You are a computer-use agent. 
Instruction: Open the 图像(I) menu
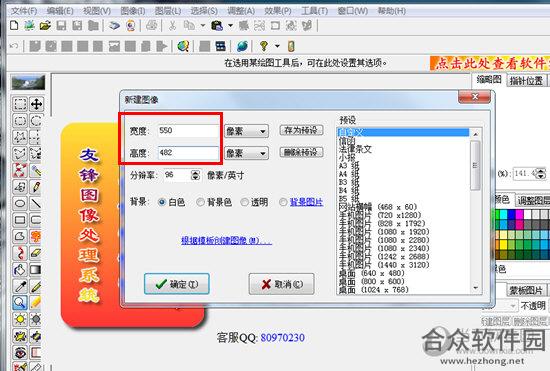[x=133, y=11]
